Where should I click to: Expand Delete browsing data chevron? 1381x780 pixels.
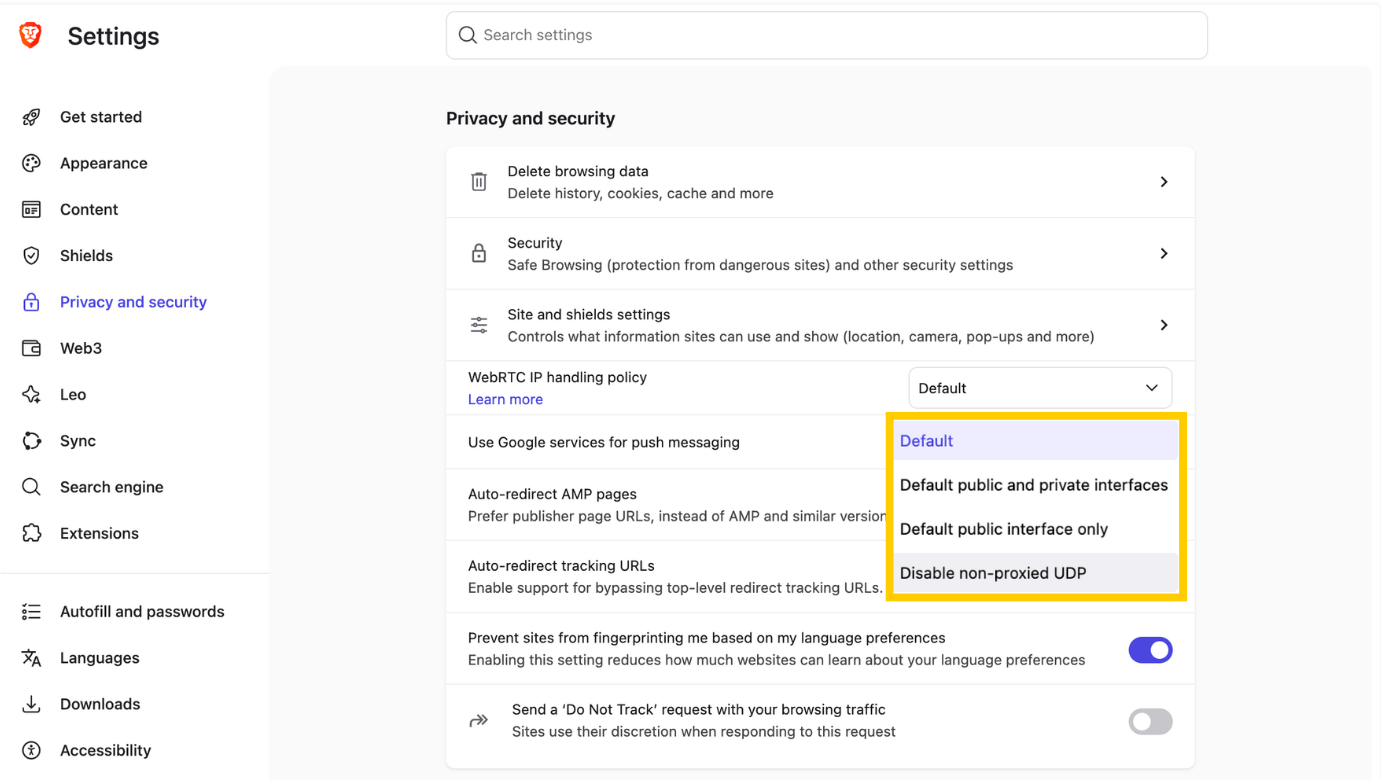(1164, 182)
